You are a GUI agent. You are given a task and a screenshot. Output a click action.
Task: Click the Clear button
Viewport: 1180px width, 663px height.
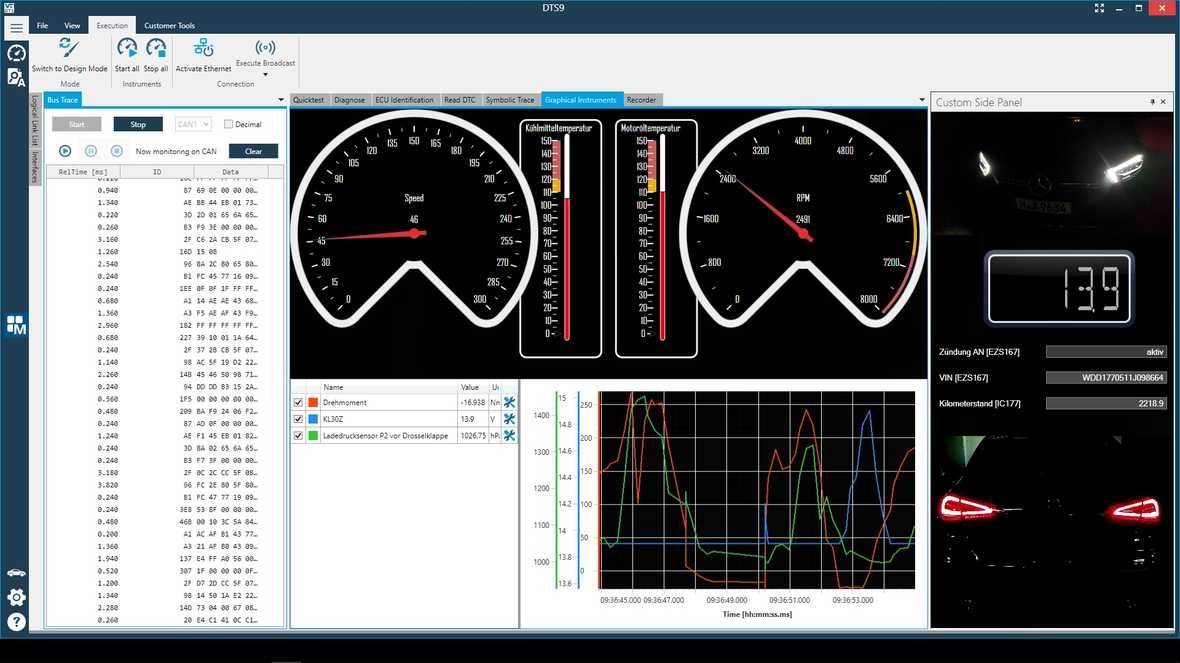pos(253,151)
